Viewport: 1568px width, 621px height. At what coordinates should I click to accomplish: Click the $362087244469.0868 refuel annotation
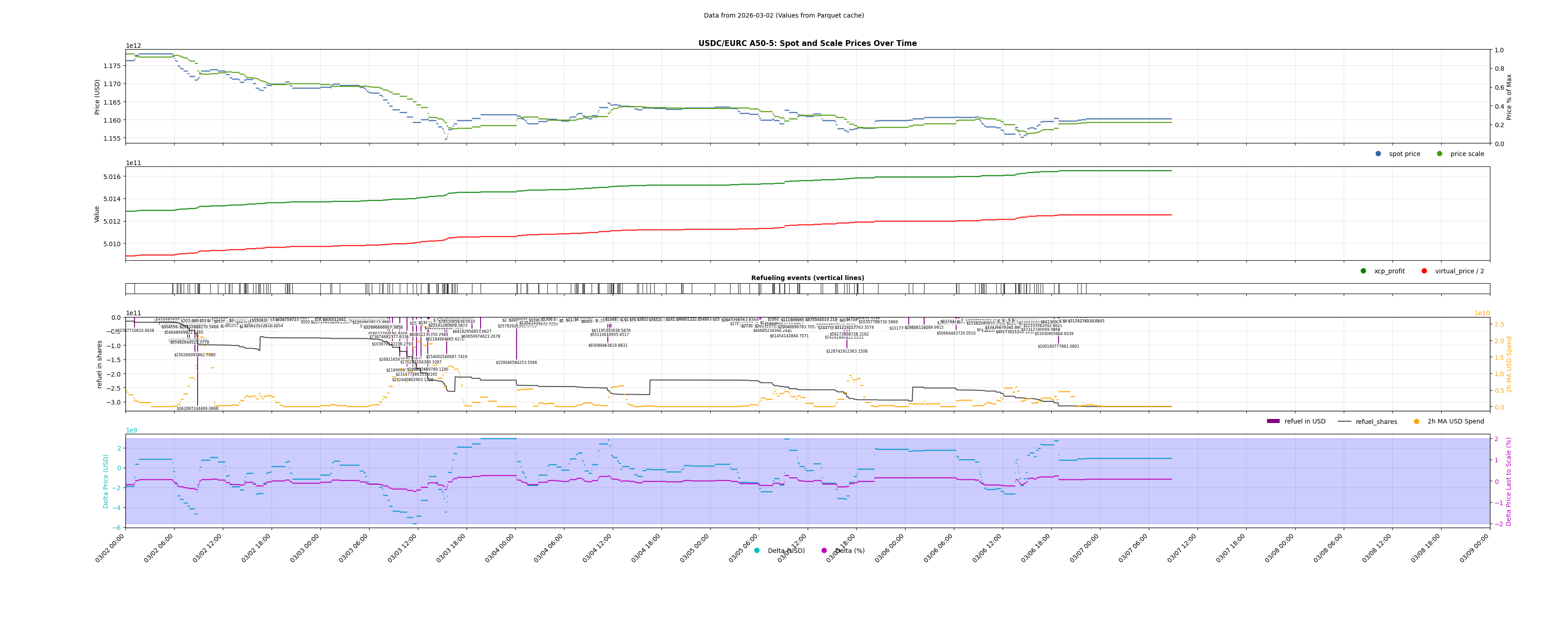click(x=197, y=409)
